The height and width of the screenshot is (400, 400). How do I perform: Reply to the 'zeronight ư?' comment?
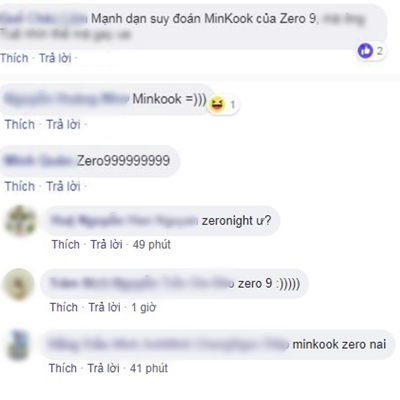click(107, 244)
